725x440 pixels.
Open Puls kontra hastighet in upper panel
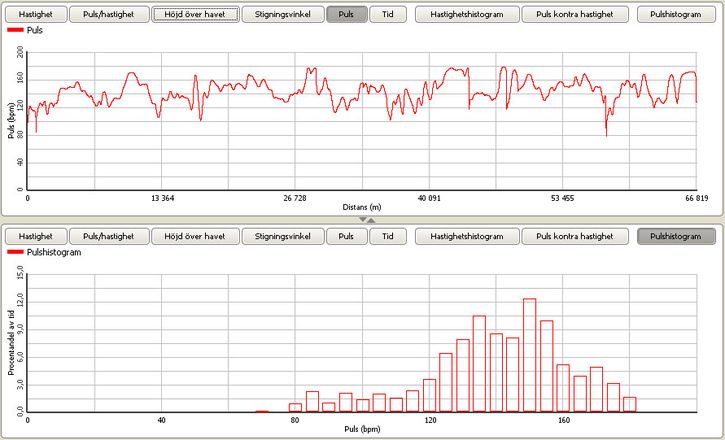575,14
